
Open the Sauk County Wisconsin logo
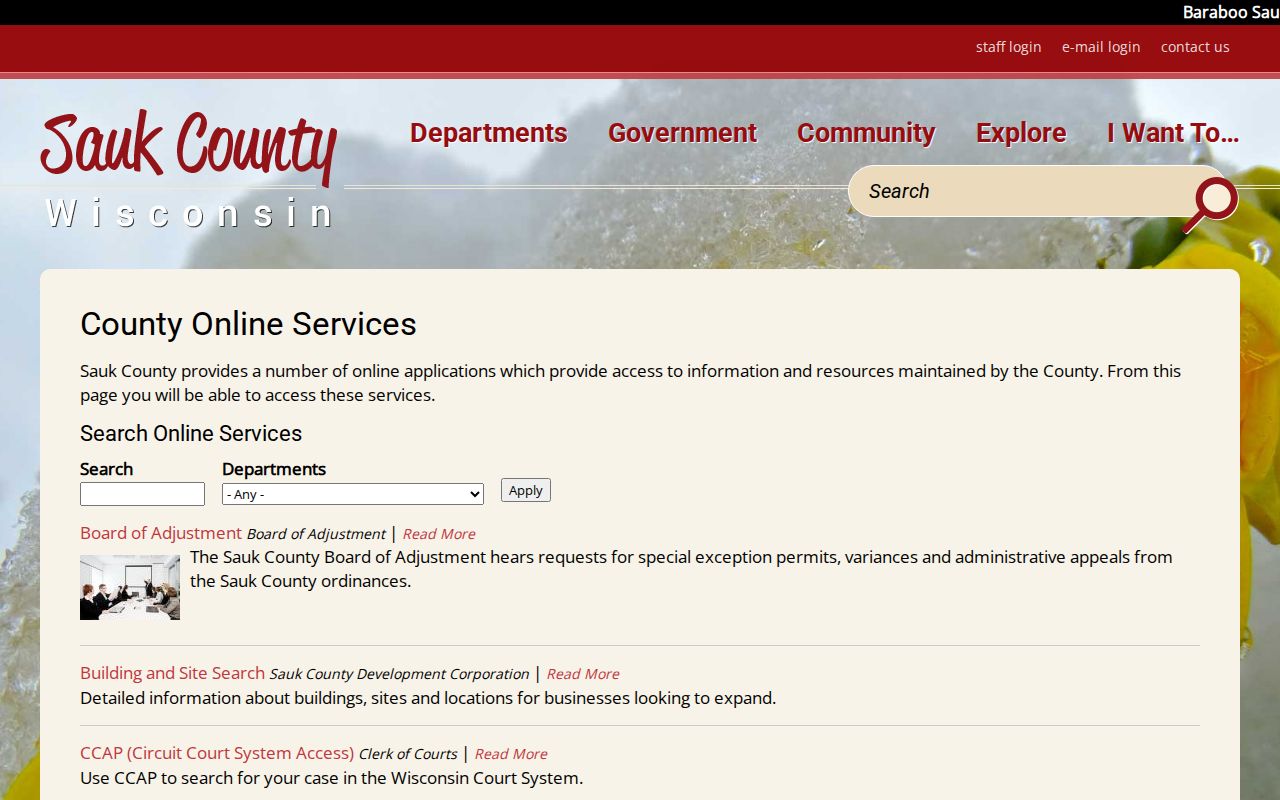click(190, 170)
